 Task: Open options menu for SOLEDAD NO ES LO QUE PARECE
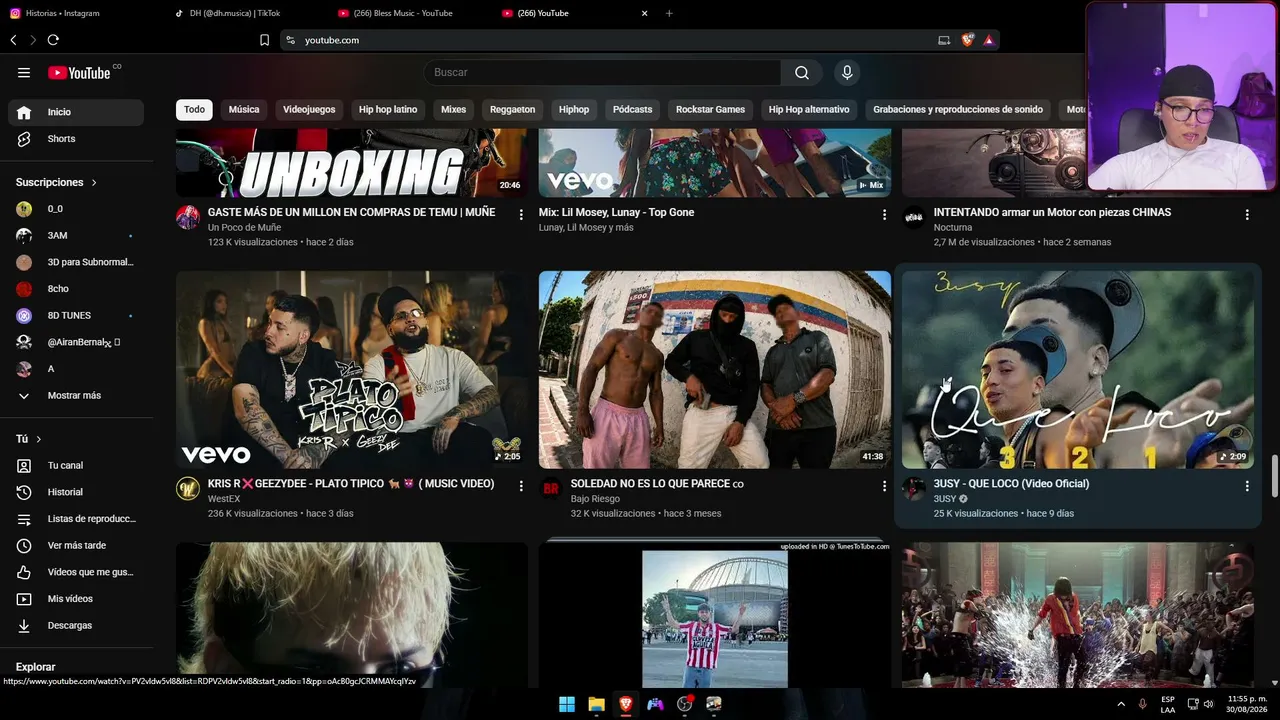click(x=884, y=486)
